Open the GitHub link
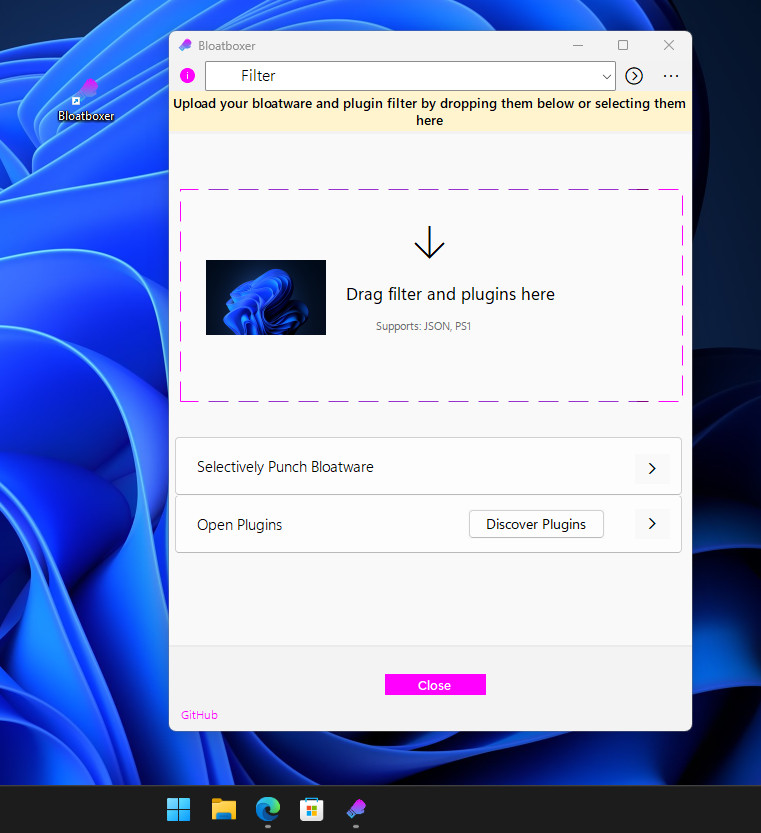The height and width of the screenshot is (833, 761). [199, 715]
